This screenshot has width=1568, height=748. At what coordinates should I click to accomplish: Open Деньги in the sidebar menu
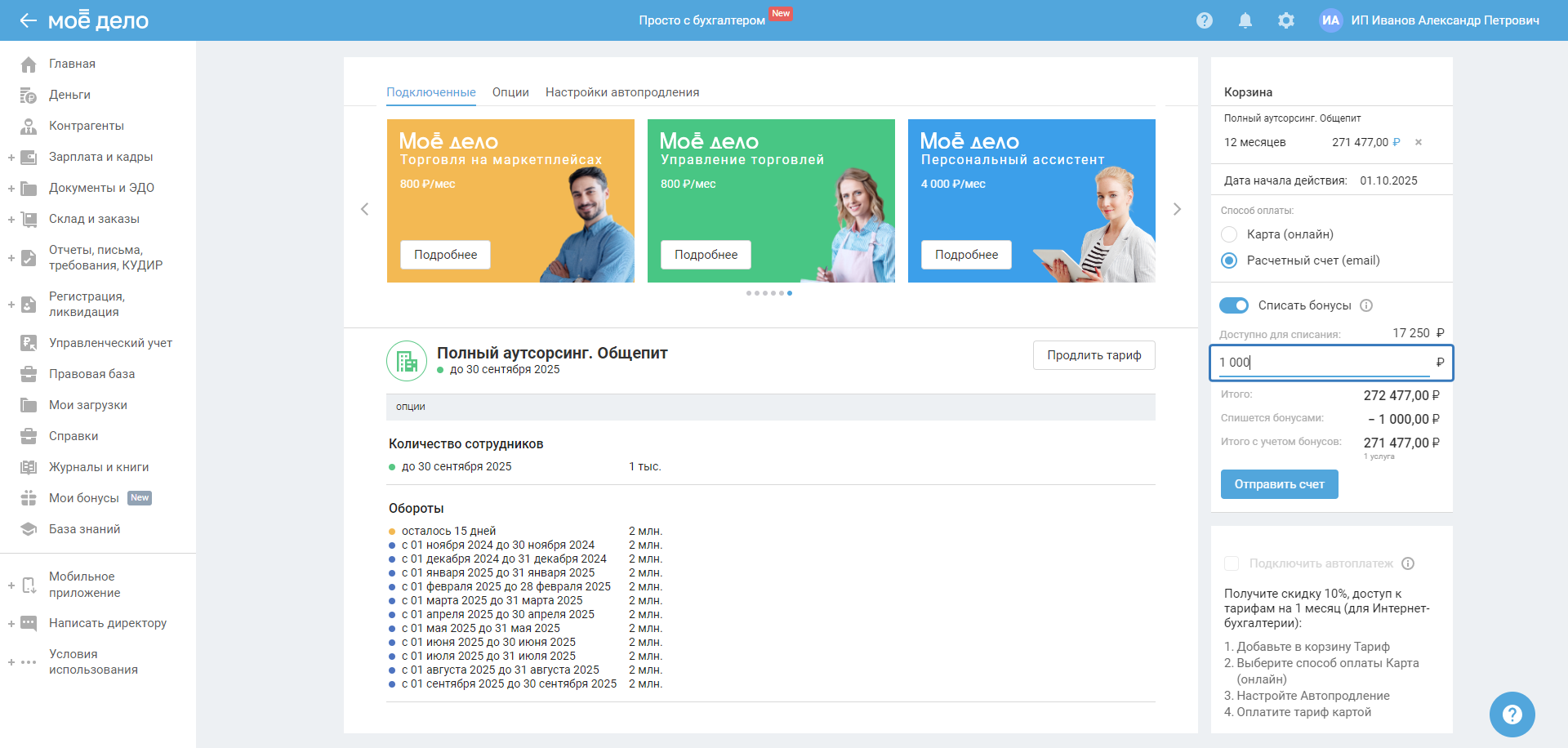pos(69,95)
